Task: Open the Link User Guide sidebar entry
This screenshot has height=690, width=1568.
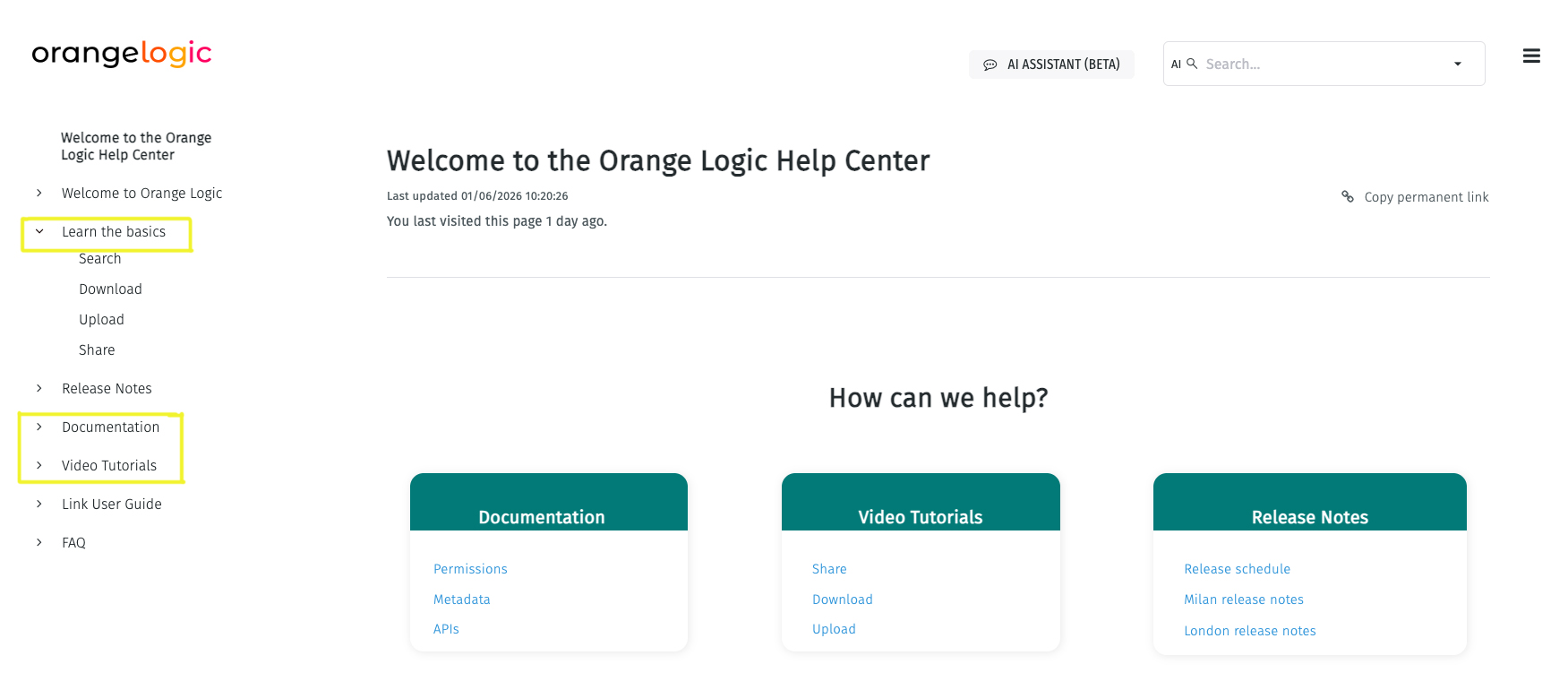Action: [111, 504]
